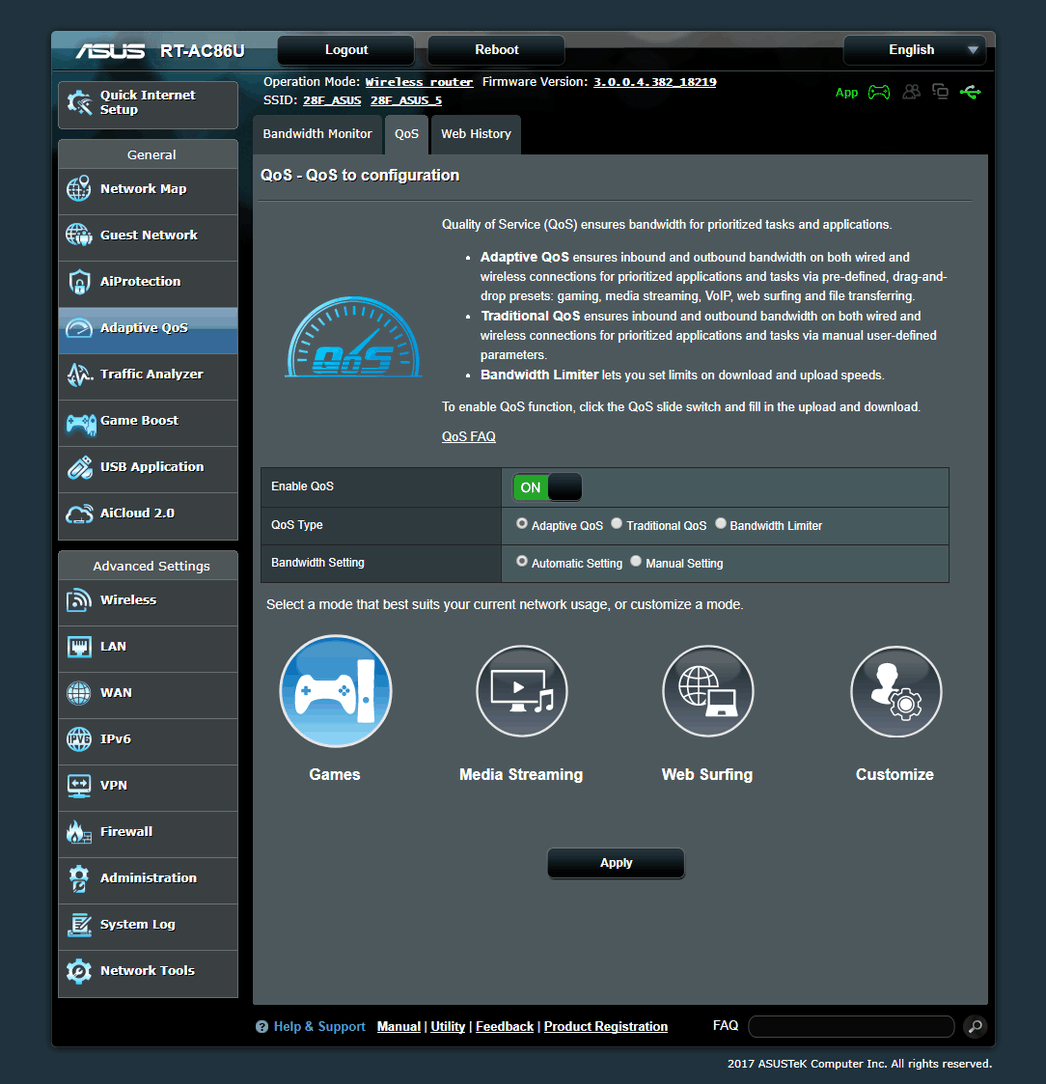This screenshot has height=1084, width=1046.
Task: Switch to the Web History tab
Action: point(476,134)
